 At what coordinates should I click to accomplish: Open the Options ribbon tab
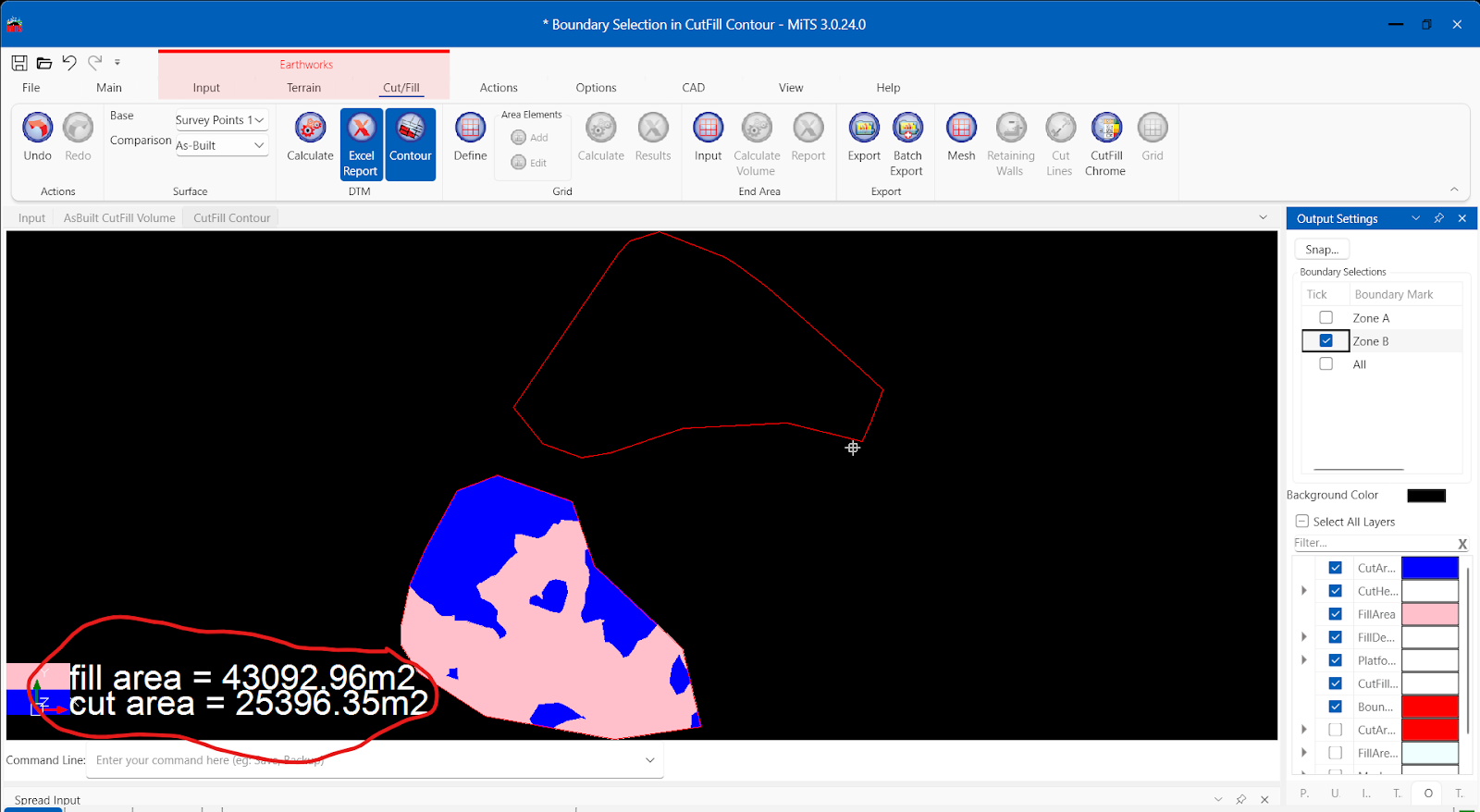[x=596, y=88]
